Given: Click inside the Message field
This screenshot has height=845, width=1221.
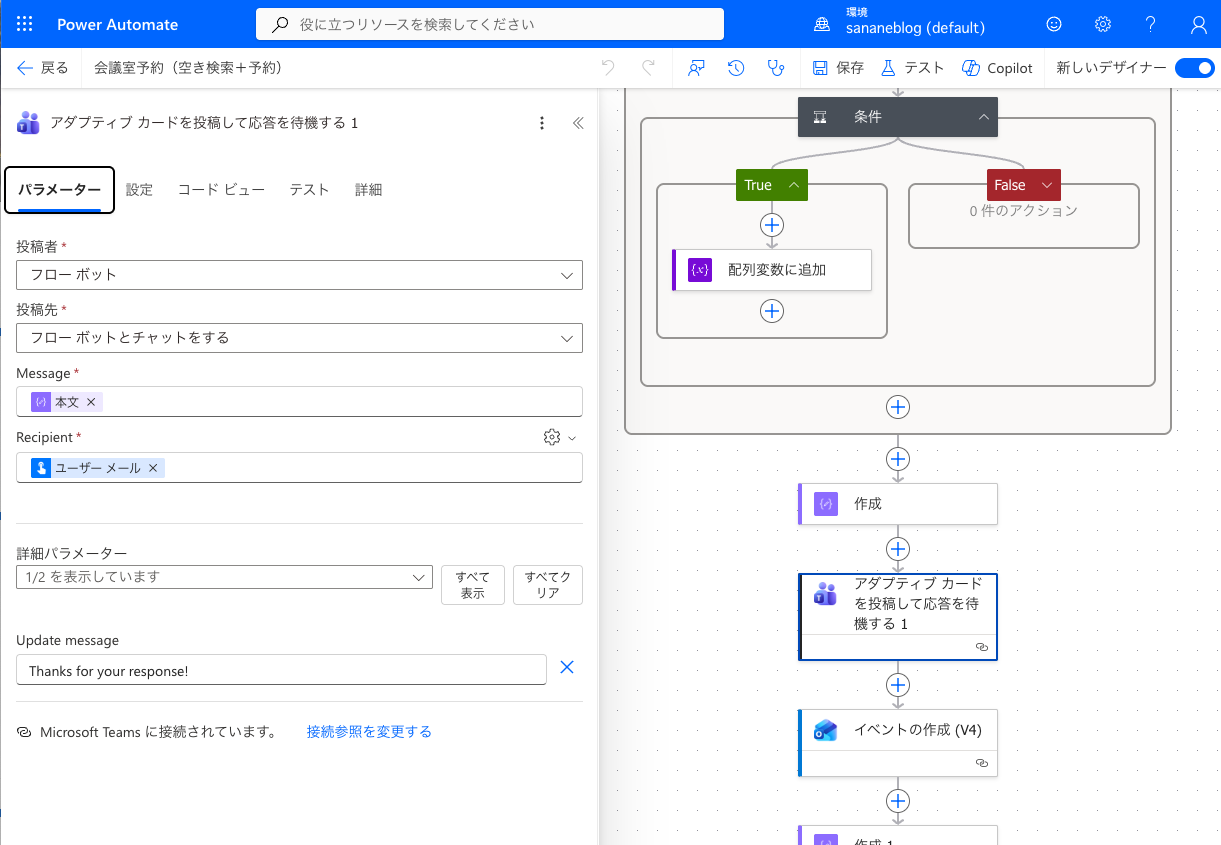Looking at the screenshot, I should [299, 402].
